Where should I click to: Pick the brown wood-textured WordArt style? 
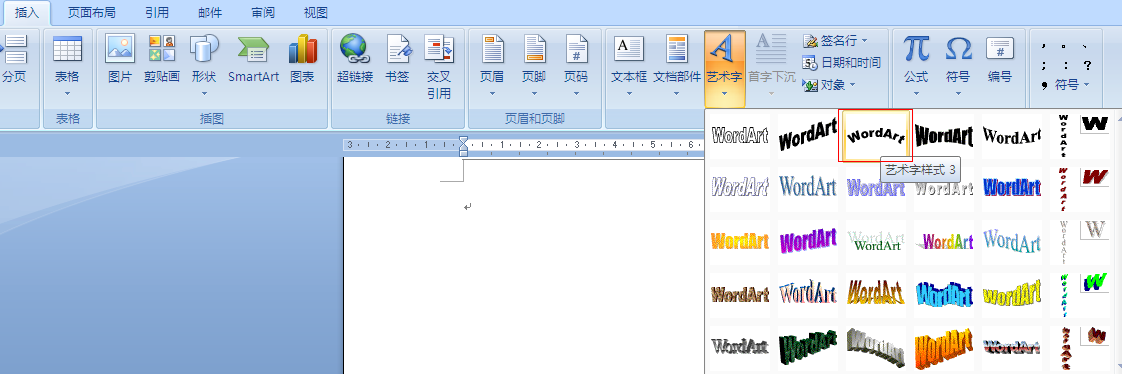[740, 294]
